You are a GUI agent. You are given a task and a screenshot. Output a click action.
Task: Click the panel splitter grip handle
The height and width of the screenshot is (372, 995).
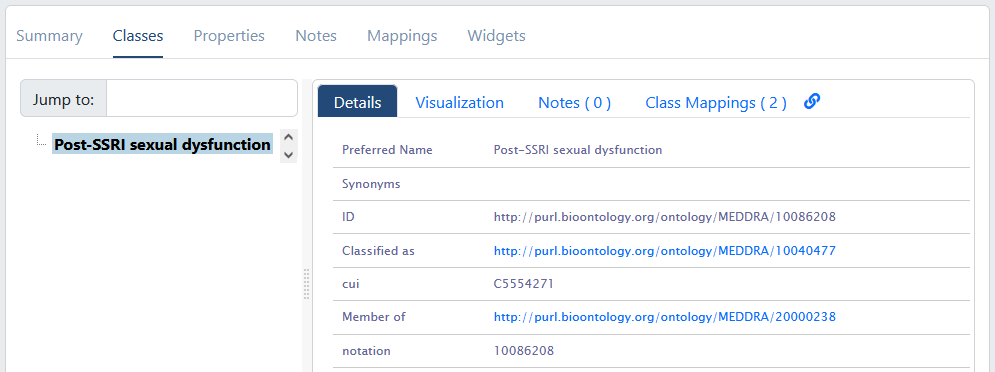coord(306,284)
